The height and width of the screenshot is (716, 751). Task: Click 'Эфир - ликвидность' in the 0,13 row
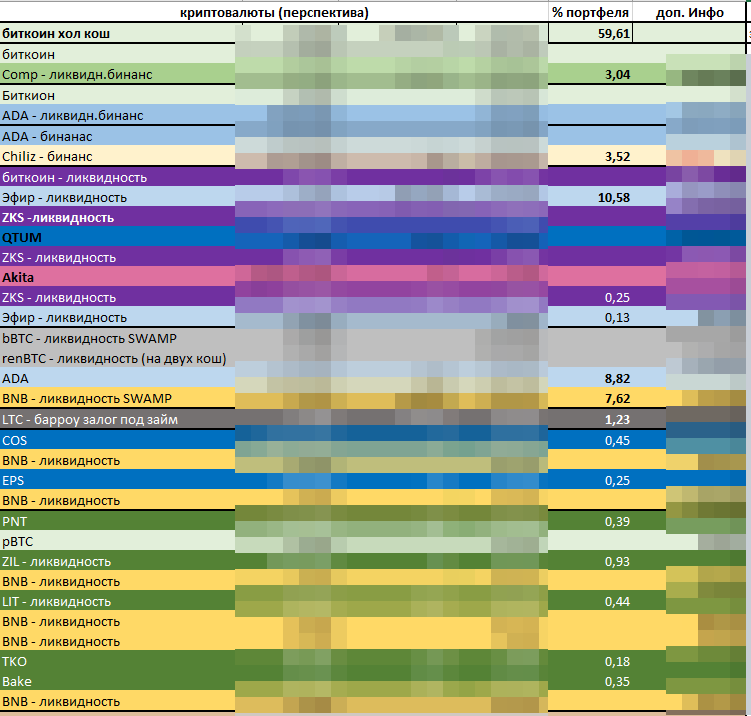pos(64,318)
